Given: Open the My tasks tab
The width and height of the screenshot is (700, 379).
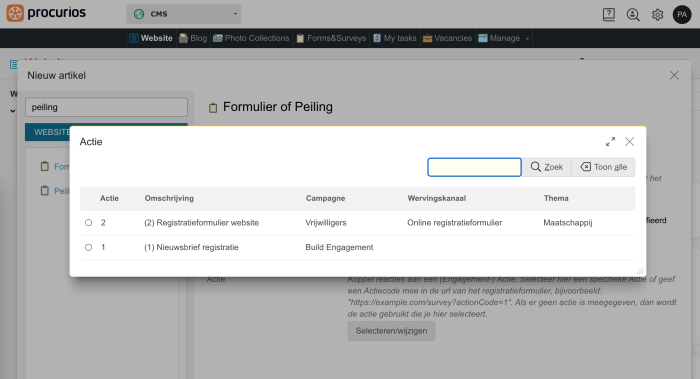Looking at the screenshot, I should pos(394,38).
